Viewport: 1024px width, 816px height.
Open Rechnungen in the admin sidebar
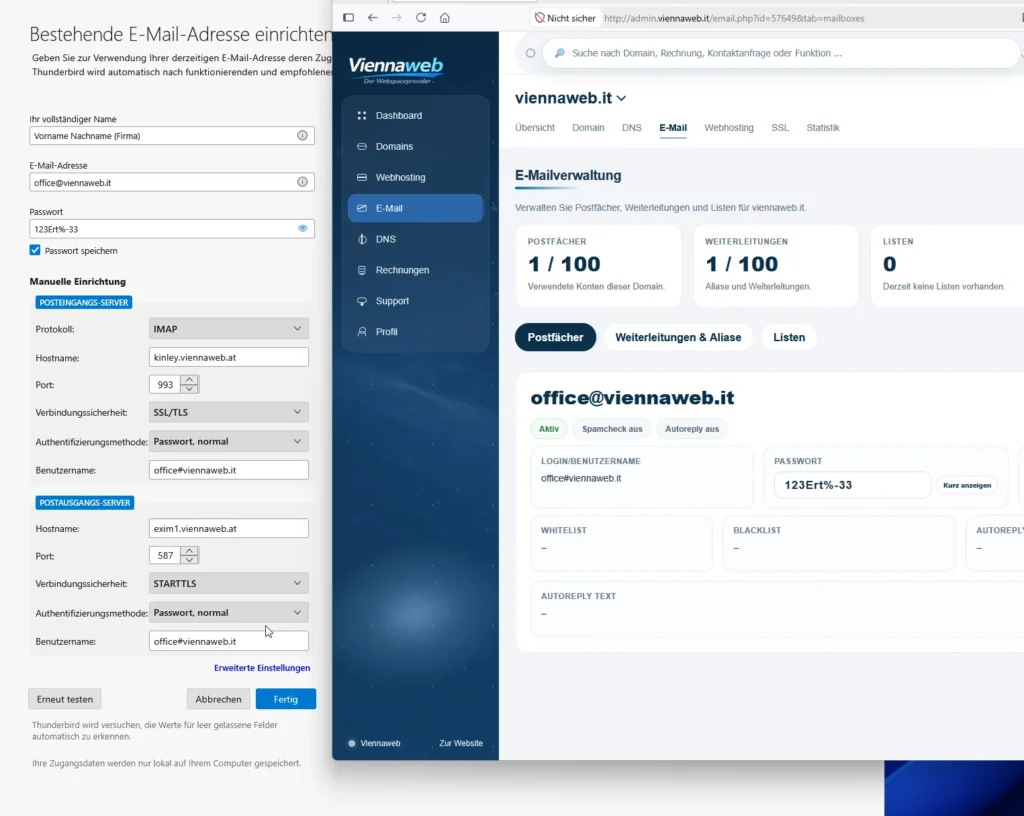tap(415, 270)
